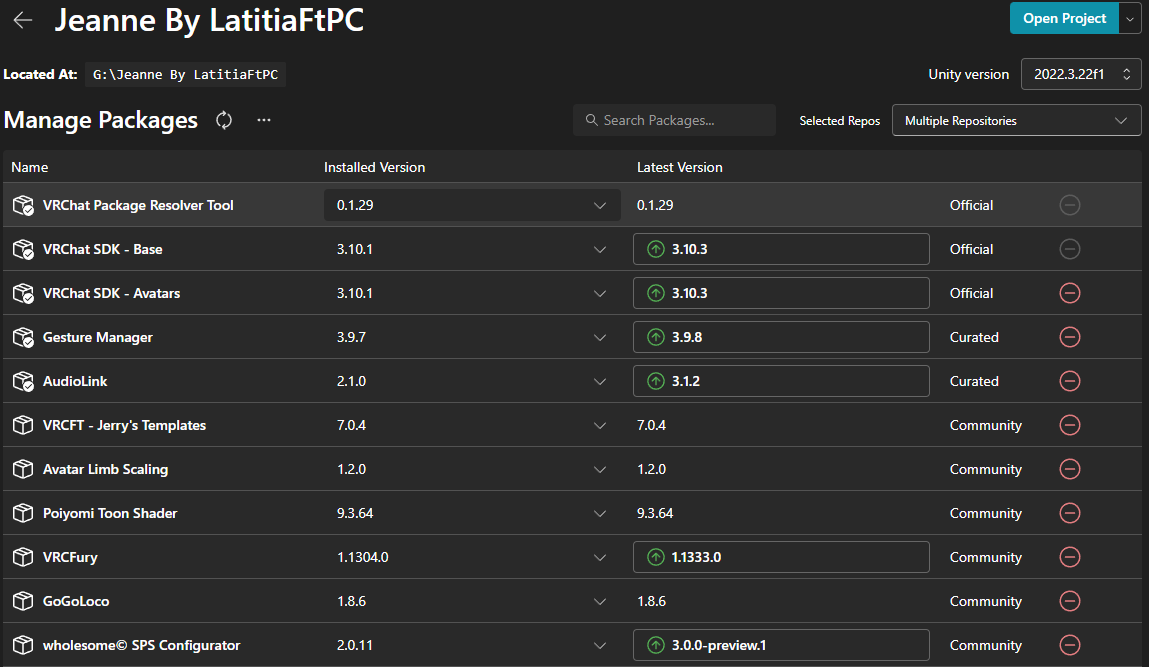This screenshot has width=1149, height=667.
Task: Open installed version dropdown for VRChat SDK - Avatars
Action: point(472,293)
